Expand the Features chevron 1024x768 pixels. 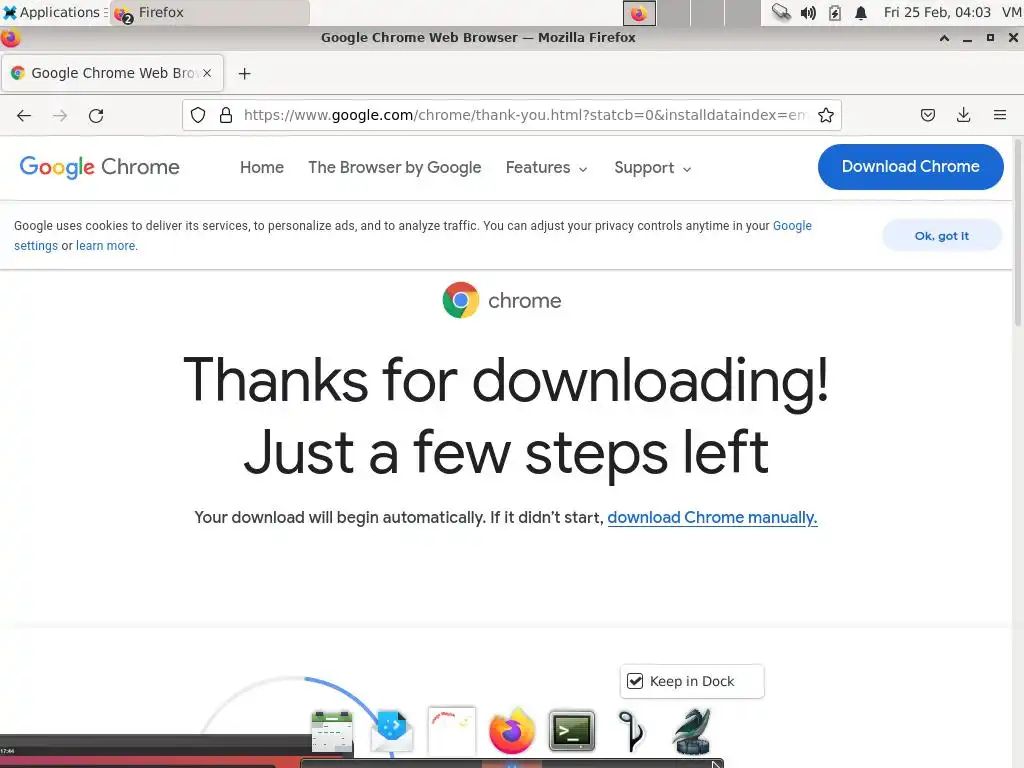tap(583, 169)
